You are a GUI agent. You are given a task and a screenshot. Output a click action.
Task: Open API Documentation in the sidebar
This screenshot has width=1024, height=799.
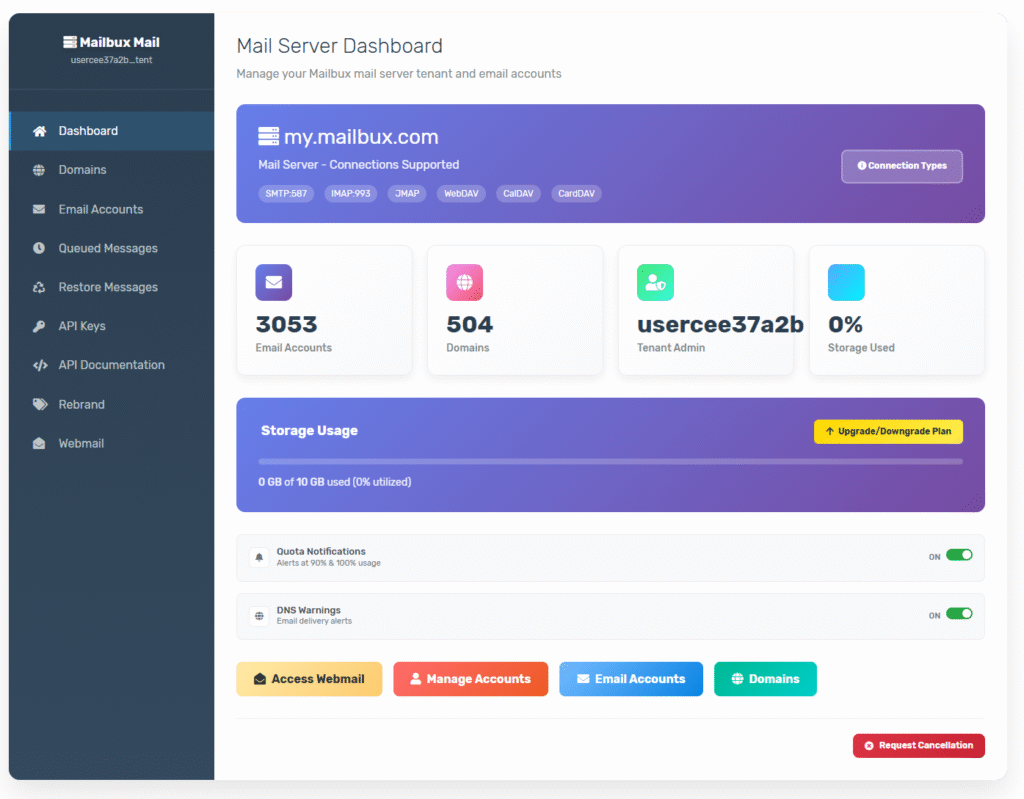[112, 365]
